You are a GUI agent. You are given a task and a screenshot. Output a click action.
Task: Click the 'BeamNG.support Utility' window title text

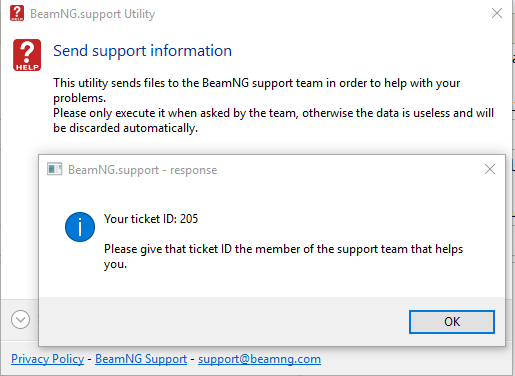click(x=92, y=14)
